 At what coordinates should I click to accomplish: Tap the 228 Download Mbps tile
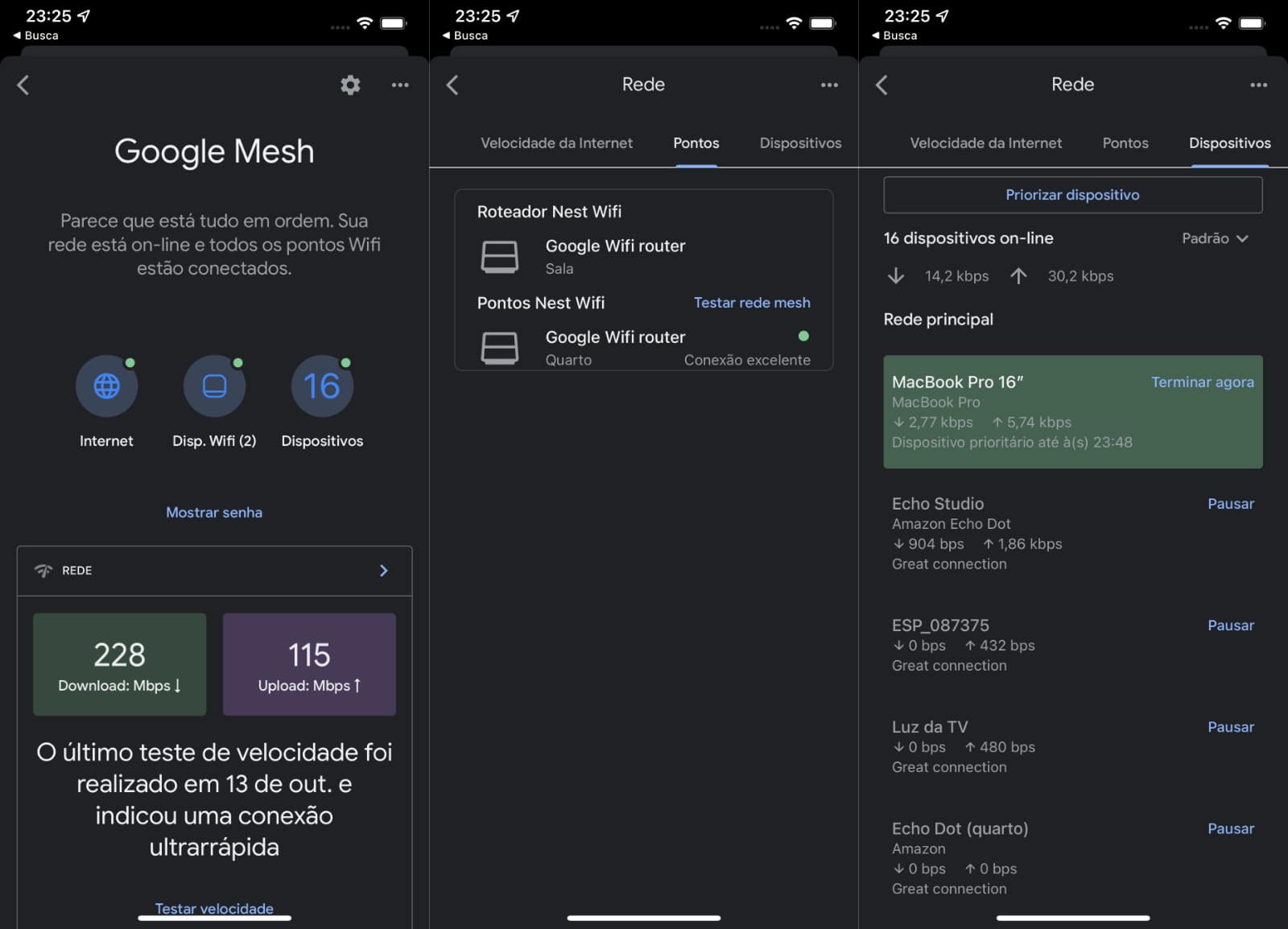(120, 664)
